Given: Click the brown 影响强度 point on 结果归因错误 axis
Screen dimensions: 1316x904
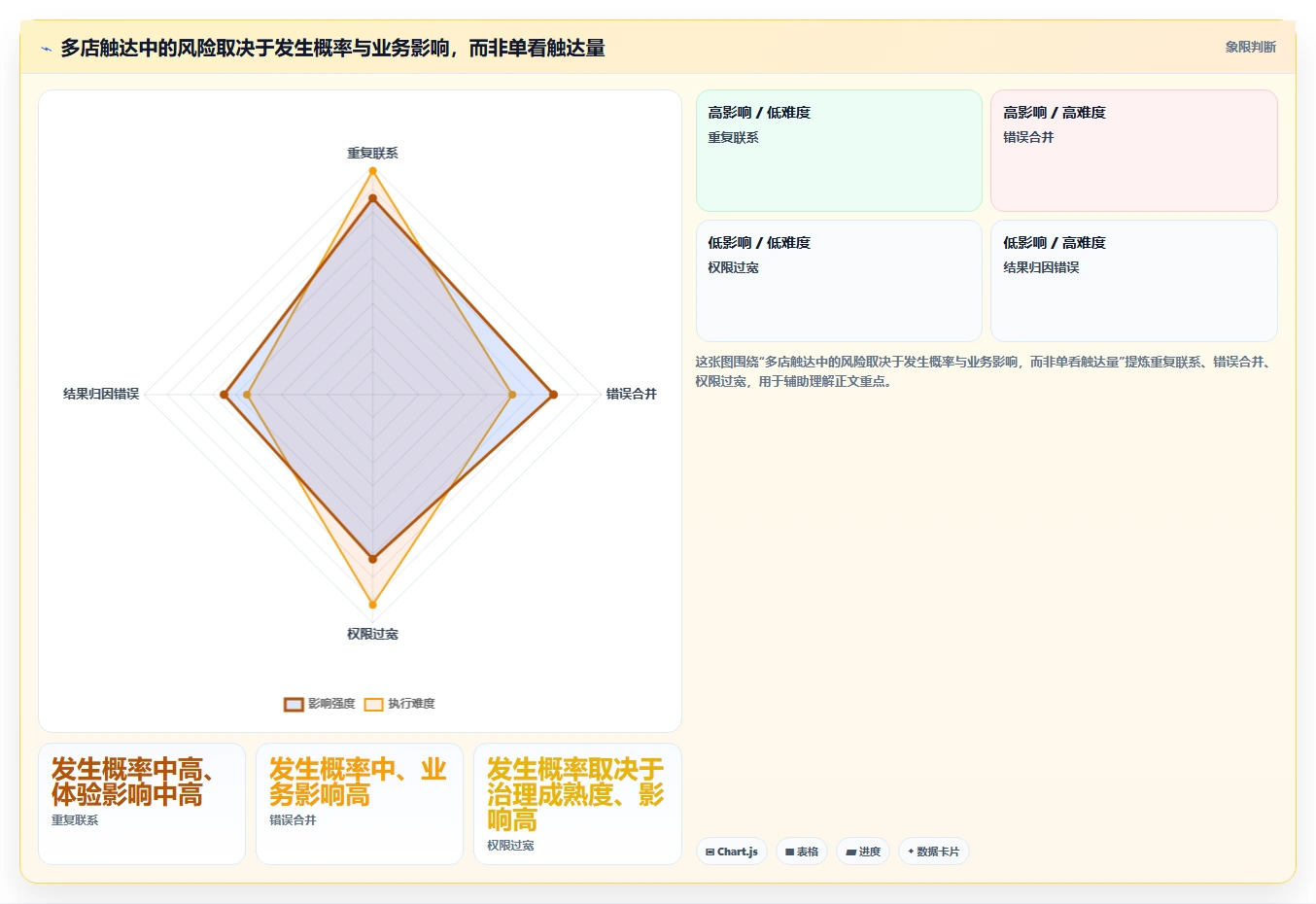Looking at the screenshot, I should point(224,395).
